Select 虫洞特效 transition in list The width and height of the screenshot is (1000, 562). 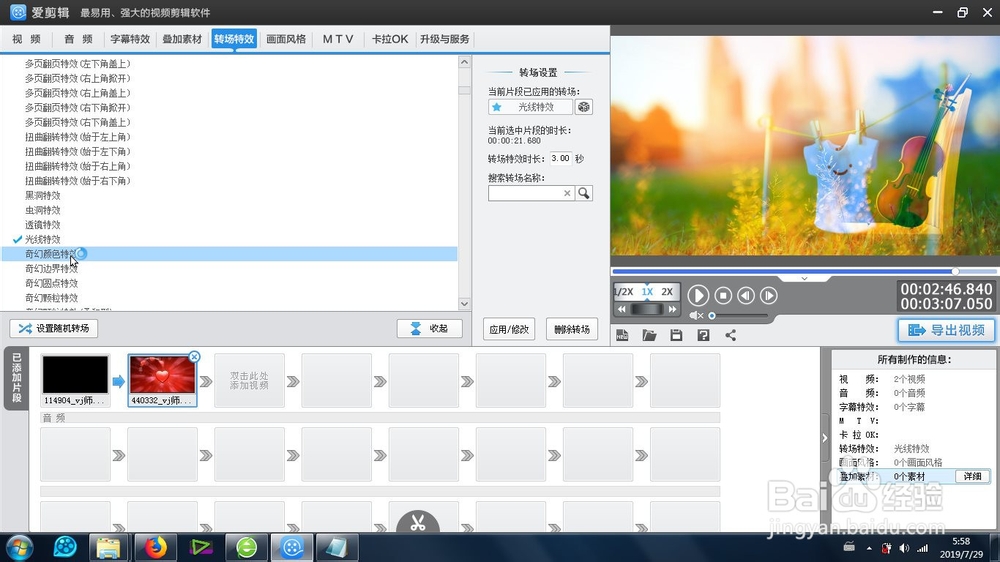(43, 210)
